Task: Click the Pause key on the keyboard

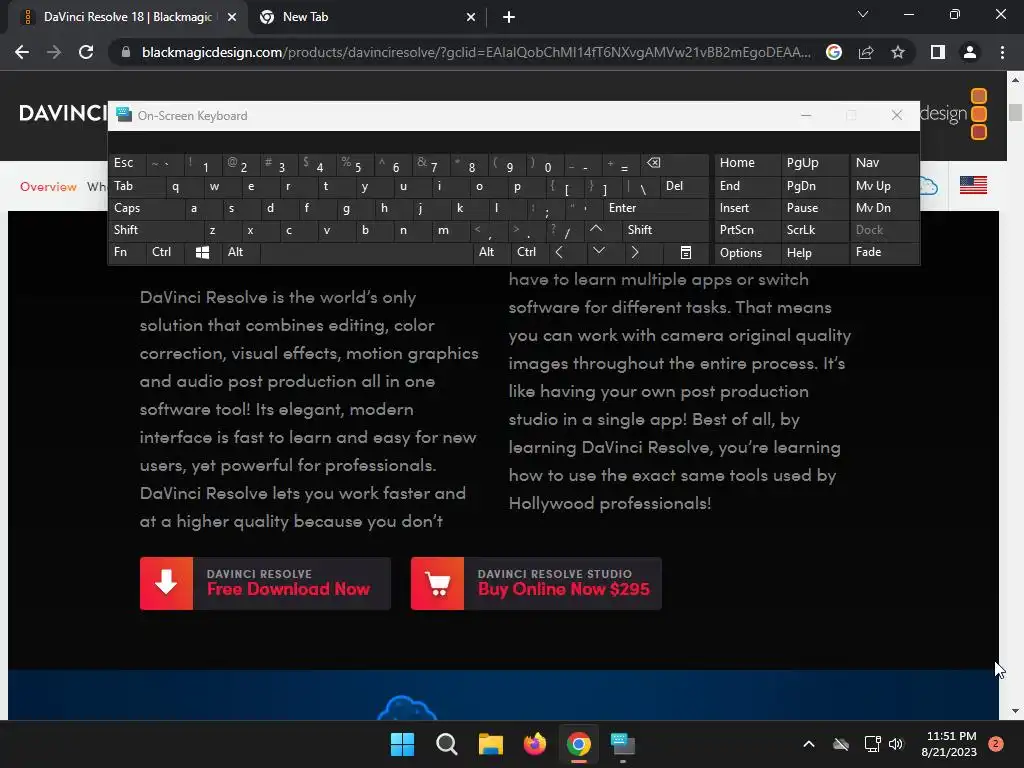Action: click(x=814, y=208)
